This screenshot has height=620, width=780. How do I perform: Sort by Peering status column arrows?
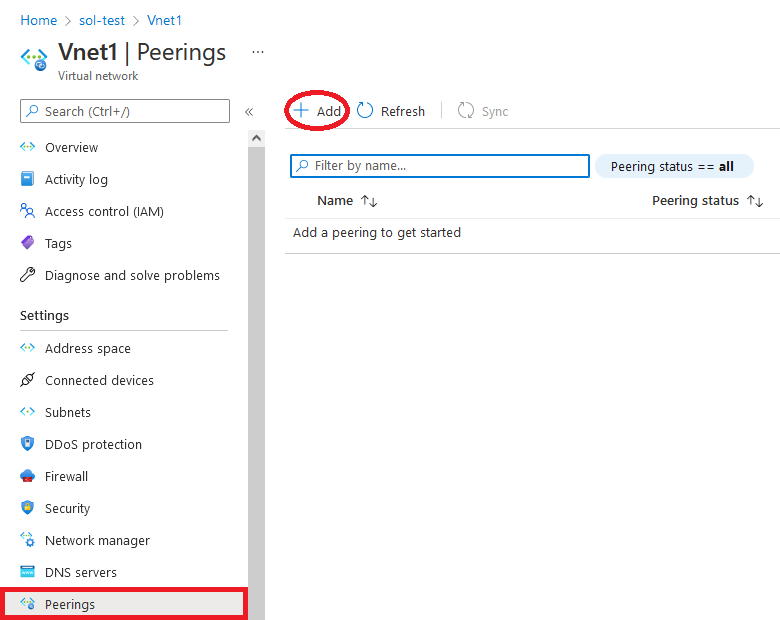click(x=755, y=201)
